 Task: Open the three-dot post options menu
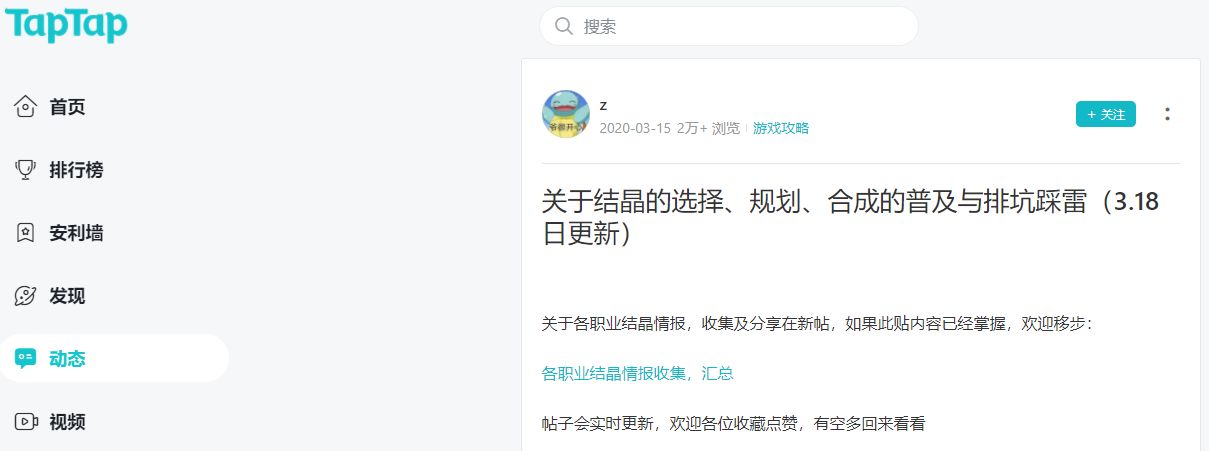[1167, 114]
